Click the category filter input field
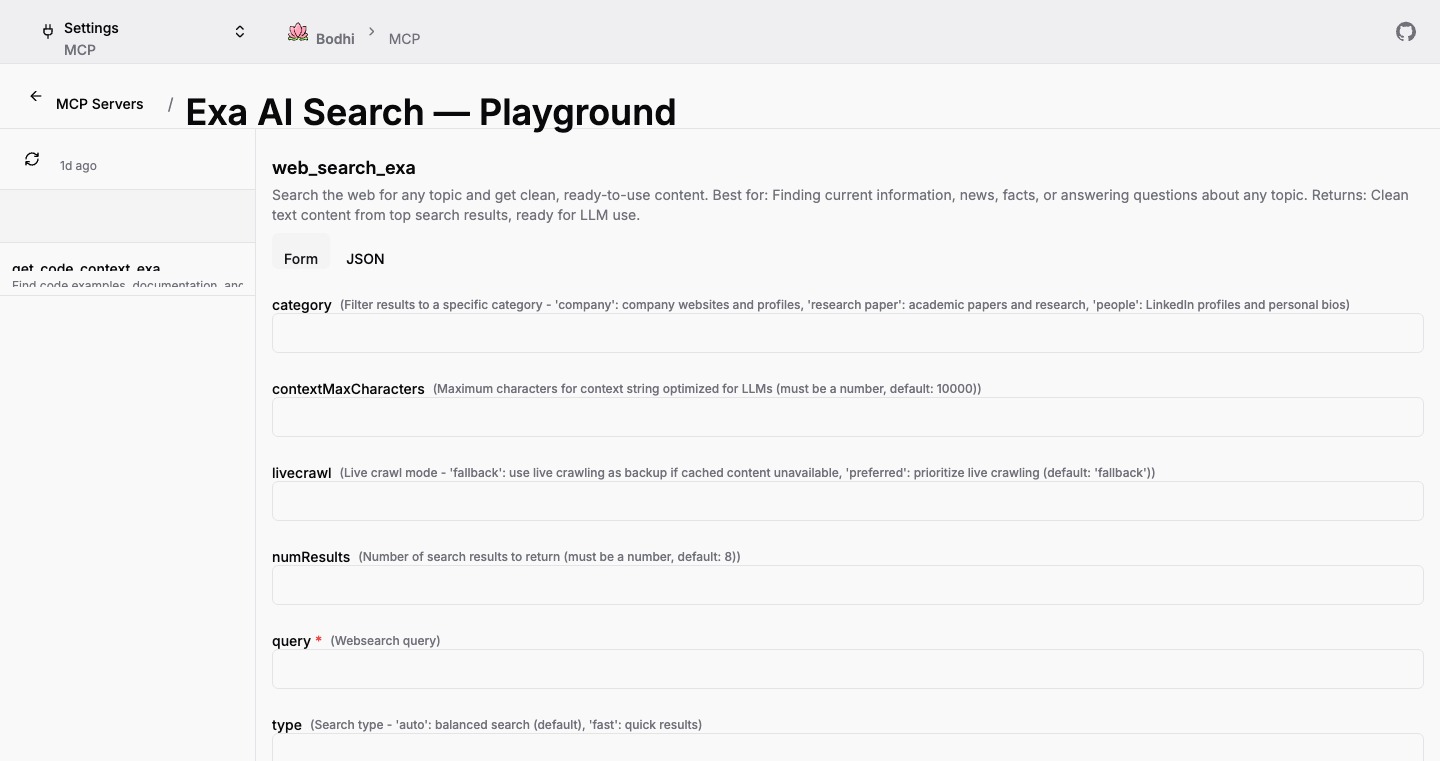Viewport: 1440px width, 761px height. [x=847, y=333]
